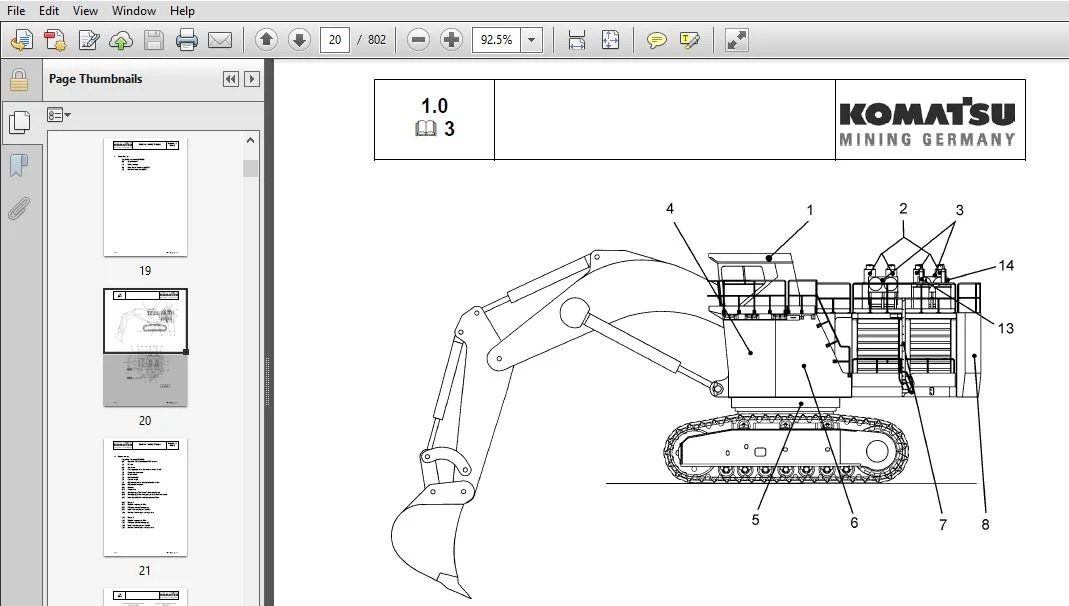Open the Attachments paperclip panel
The image size is (1069, 606).
(19, 208)
